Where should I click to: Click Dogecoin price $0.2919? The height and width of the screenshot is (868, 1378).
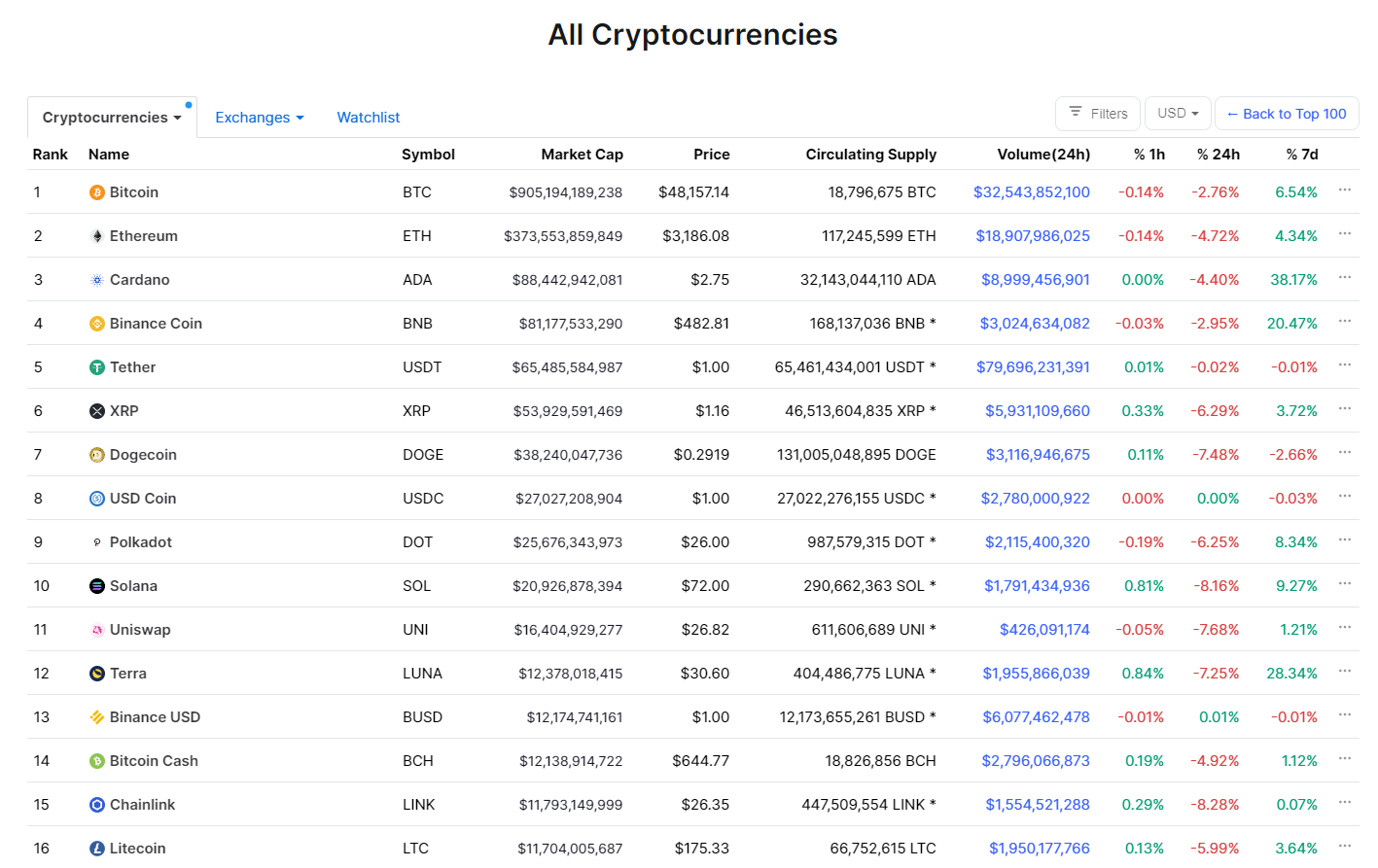click(x=701, y=455)
